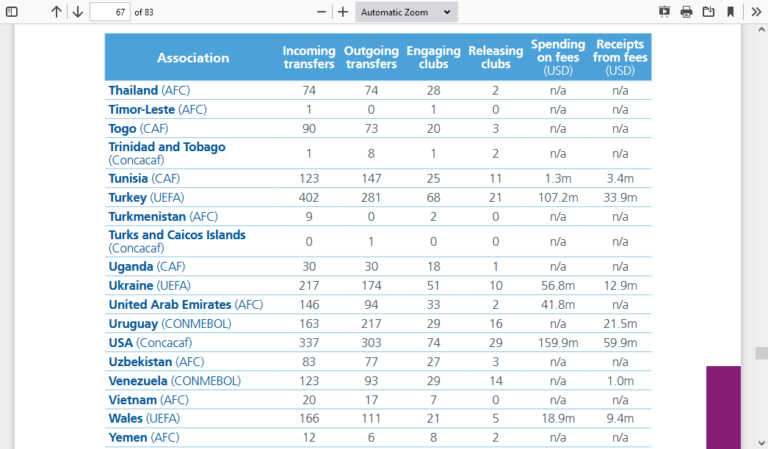Click the Incoming transfers column header
The height and width of the screenshot is (449, 768).
(309, 58)
